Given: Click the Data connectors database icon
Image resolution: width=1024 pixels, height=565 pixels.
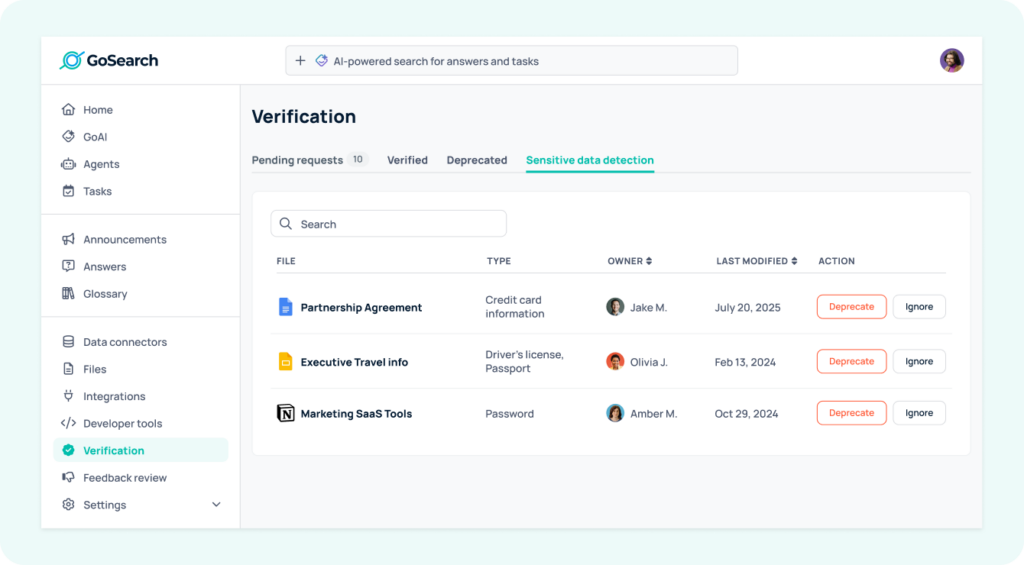Looking at the screenshot, I should (68, 342).
